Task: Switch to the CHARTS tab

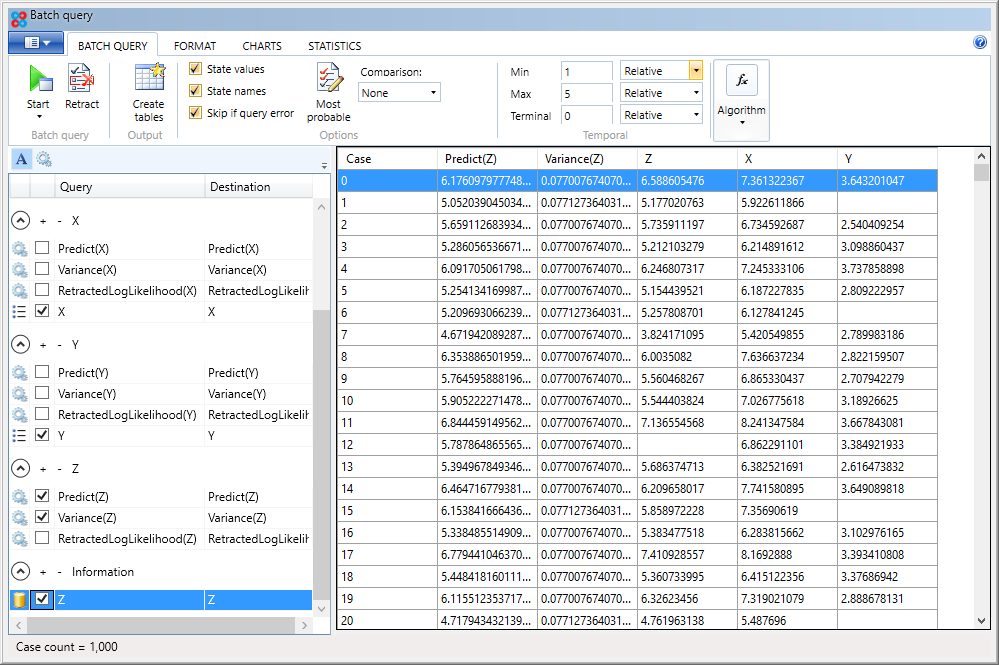Action: coord(261,45)
